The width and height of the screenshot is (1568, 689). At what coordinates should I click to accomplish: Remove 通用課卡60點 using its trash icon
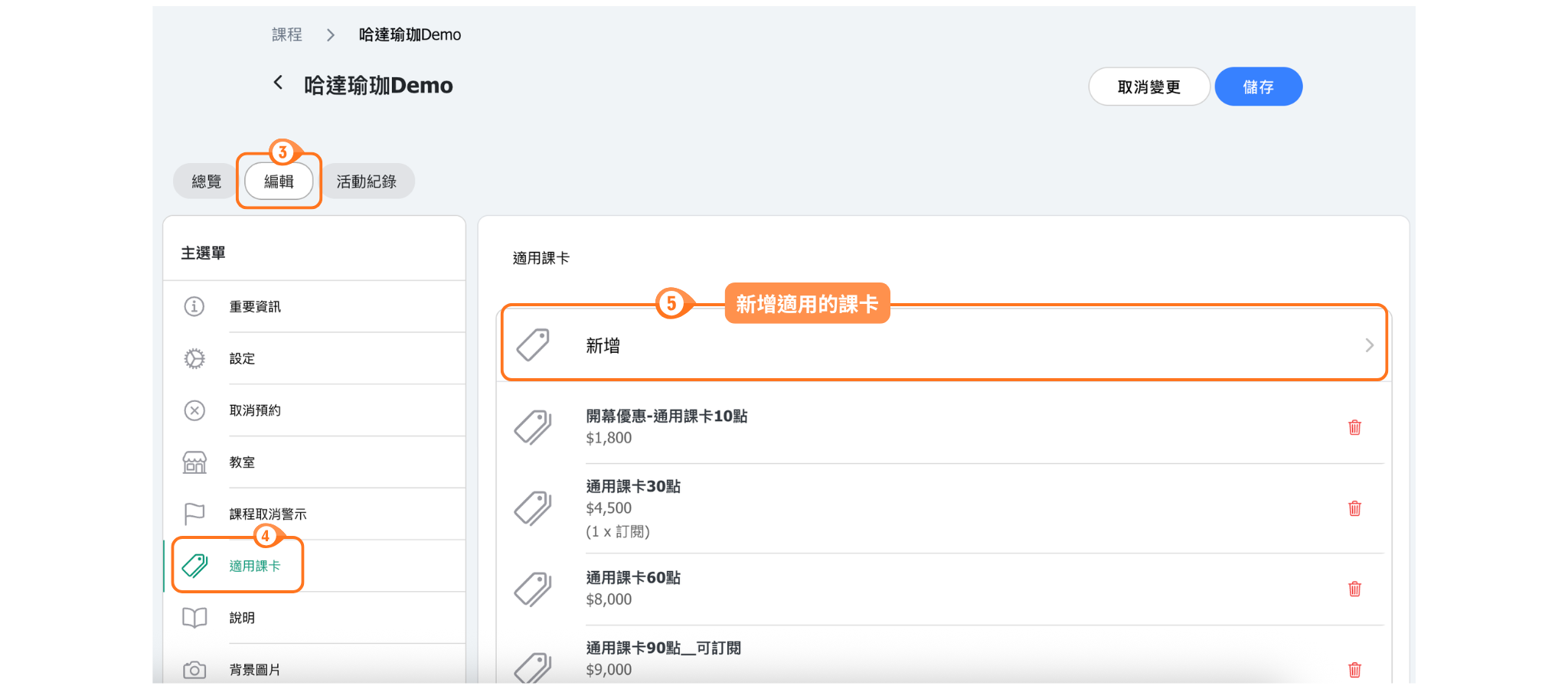click(x=1354, y=589)
